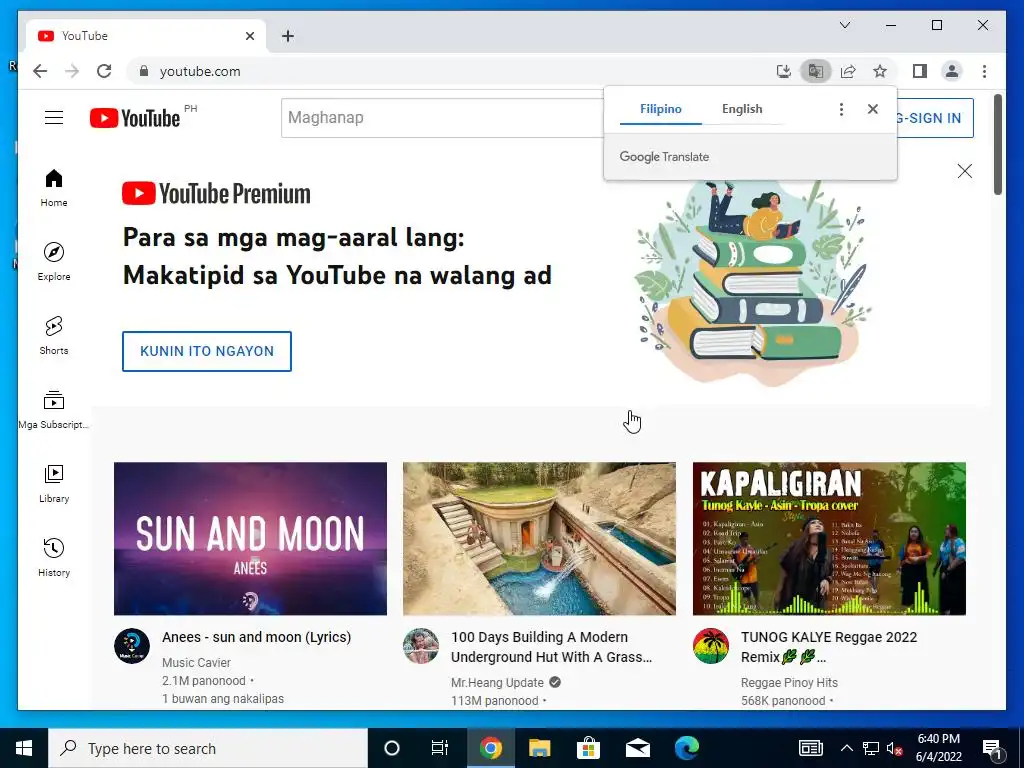Click the share page icon
The width and height of the screenshot is (1024, 768).
coord(848,71)
